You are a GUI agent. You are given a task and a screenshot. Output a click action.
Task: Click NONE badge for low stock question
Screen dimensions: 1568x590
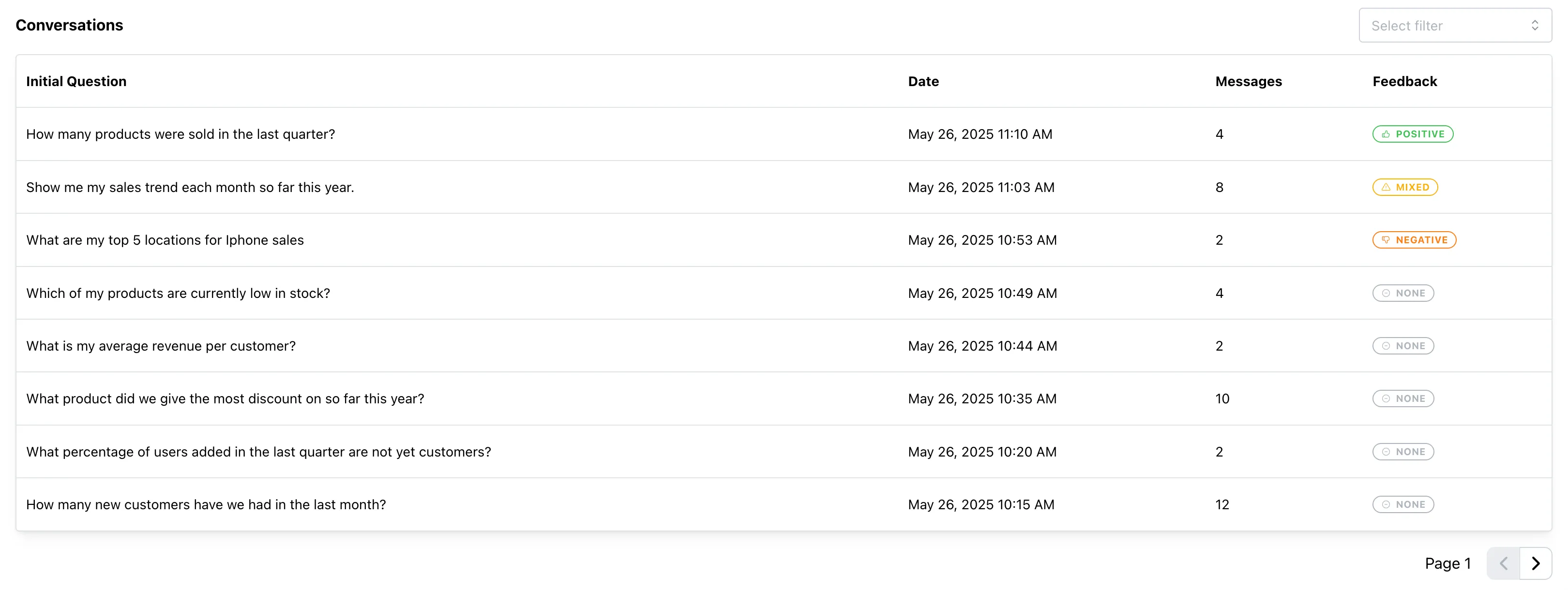click(1402, 293)
